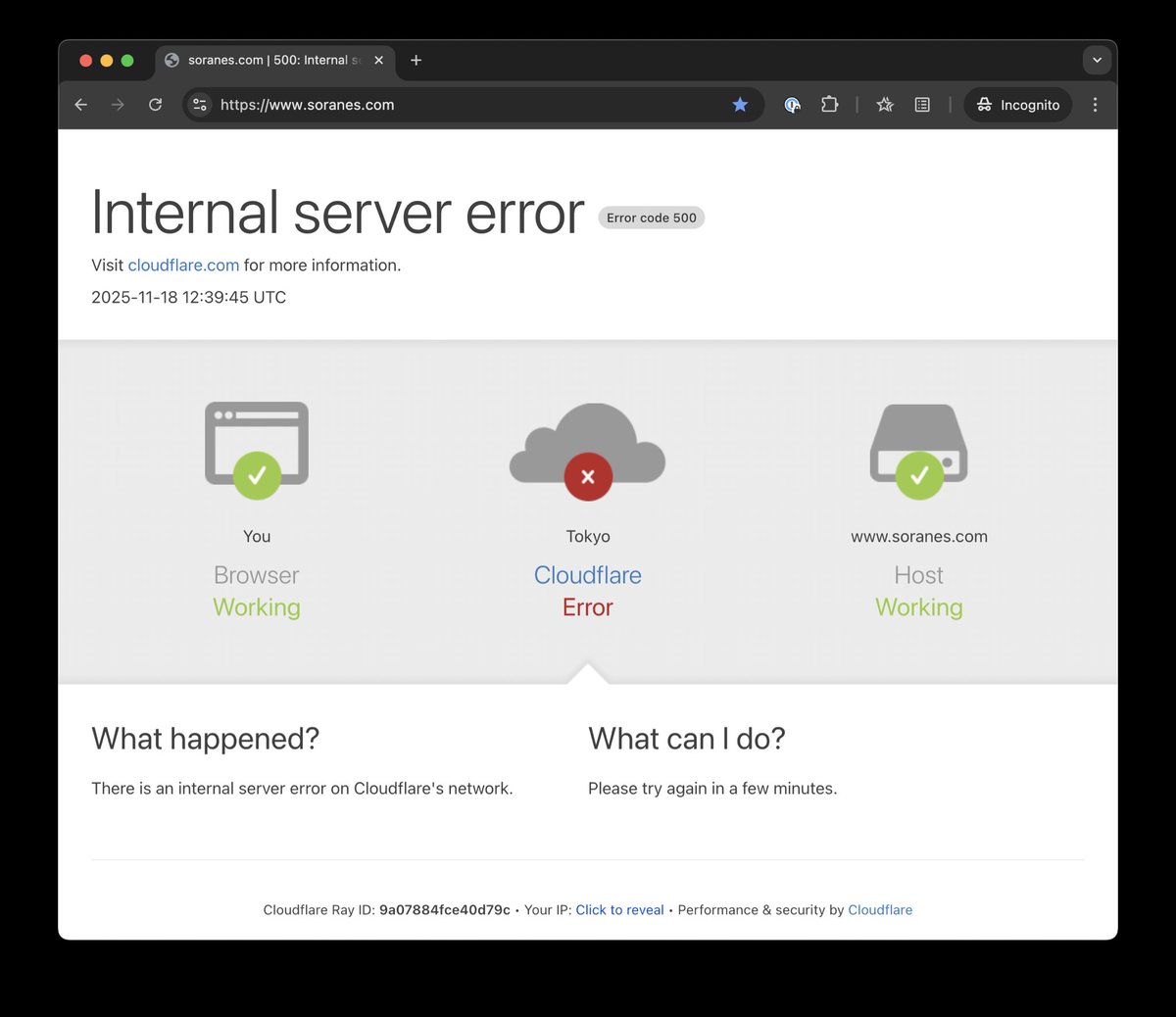Click the red macOS close window button
The image size is (1176, 1017).
pos(86,61)
